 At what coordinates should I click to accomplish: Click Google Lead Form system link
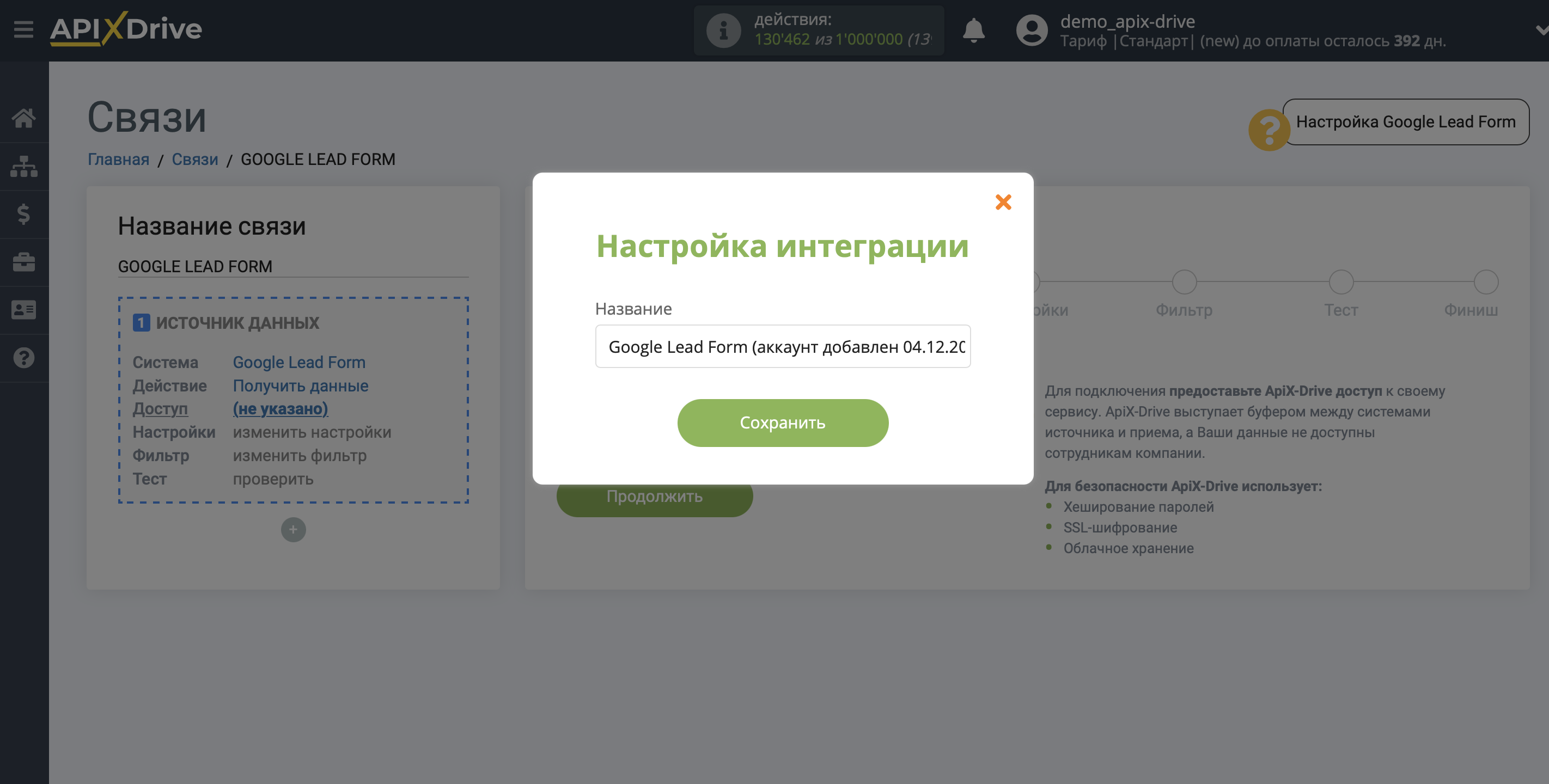click(x=299, y=363)
